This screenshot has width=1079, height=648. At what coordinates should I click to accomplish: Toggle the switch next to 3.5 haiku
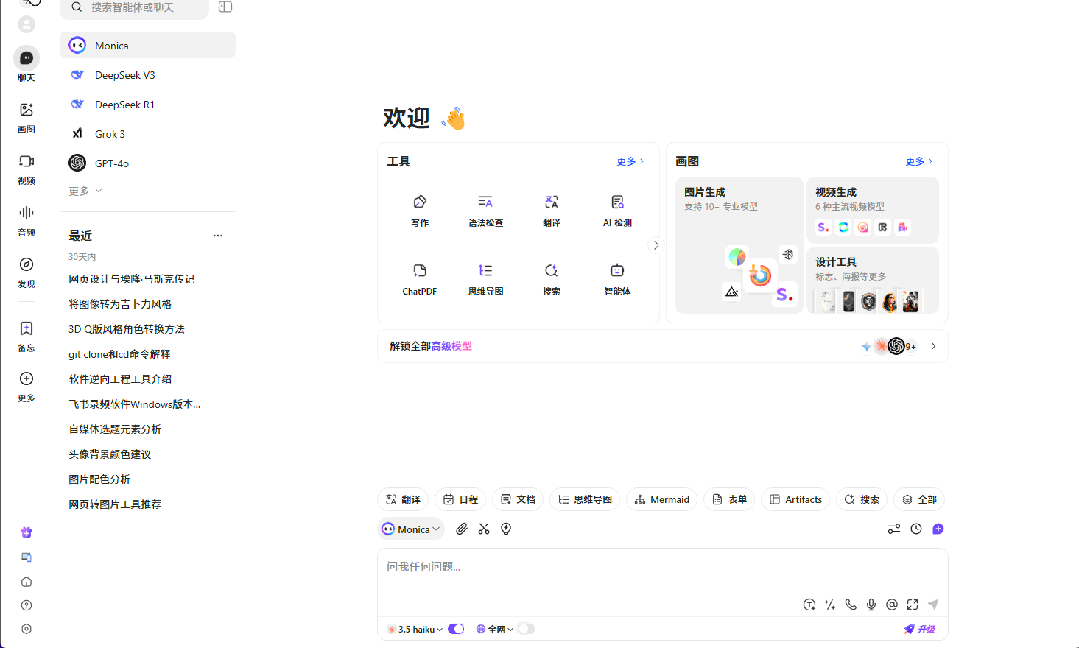click(456, 628)
